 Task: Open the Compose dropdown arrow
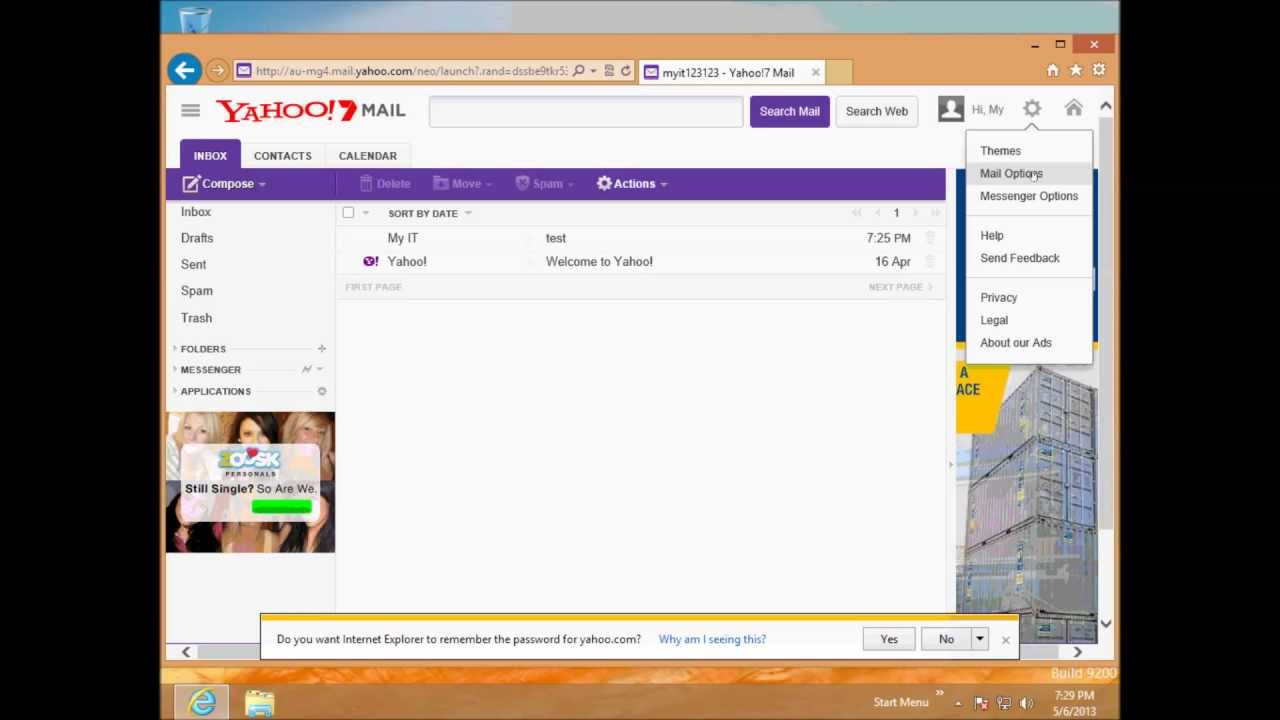click(262, 184)
